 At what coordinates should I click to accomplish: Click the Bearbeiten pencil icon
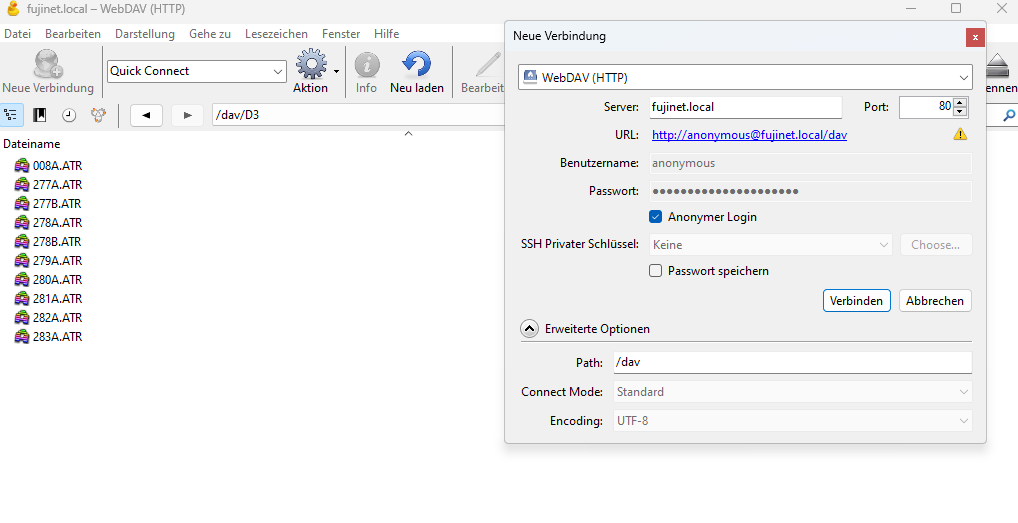(x=487, y=65)
